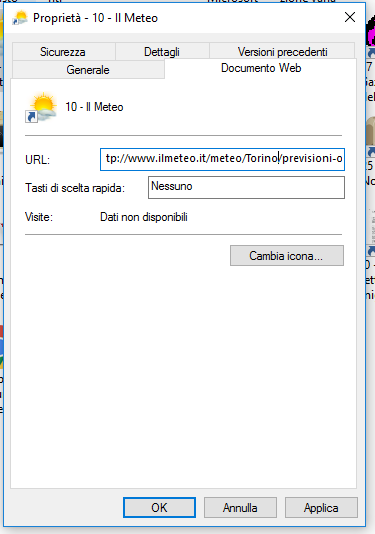Select the Generale tab

[88, 70]
